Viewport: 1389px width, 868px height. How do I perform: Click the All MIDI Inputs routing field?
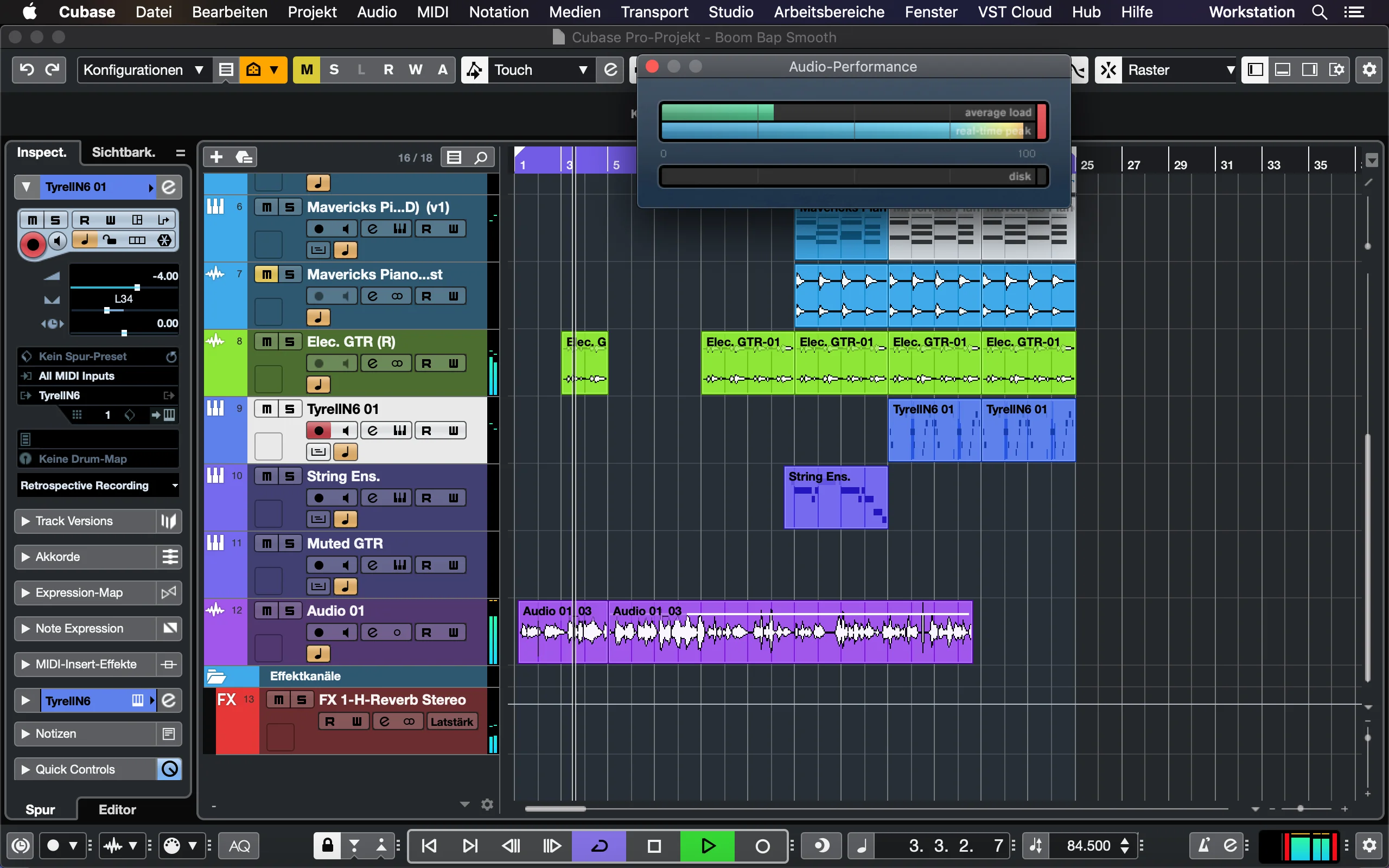point(98,376)
